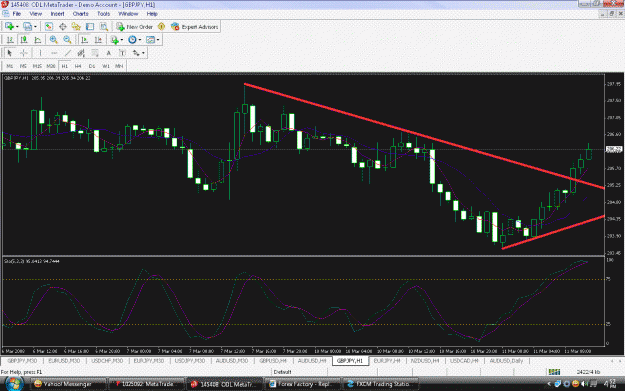Switch timeframe to D1
Screen dimensions: 625x391
92,66
